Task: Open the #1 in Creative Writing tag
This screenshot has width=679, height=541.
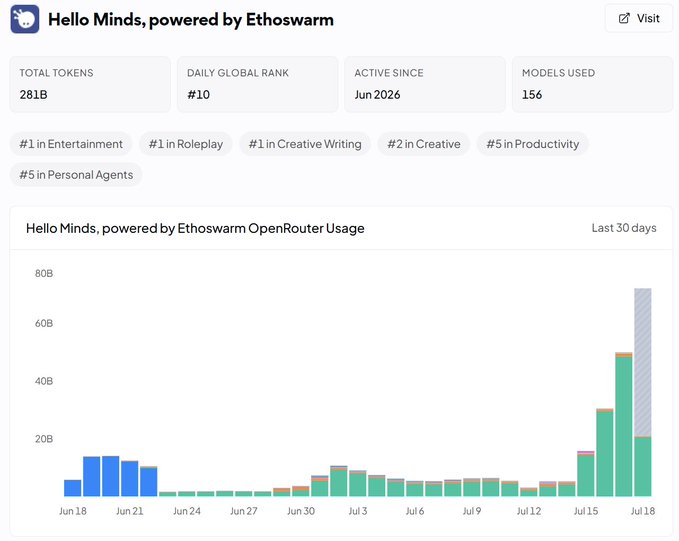Action: [305, 144]
